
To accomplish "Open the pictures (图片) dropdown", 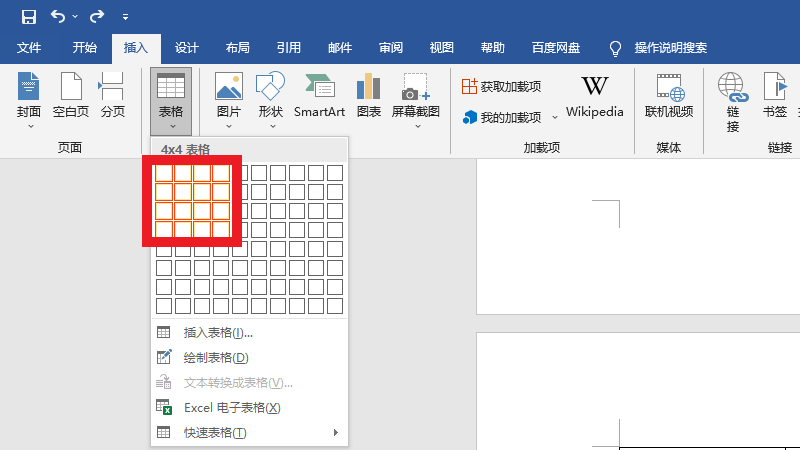I will tap(229, 126).
